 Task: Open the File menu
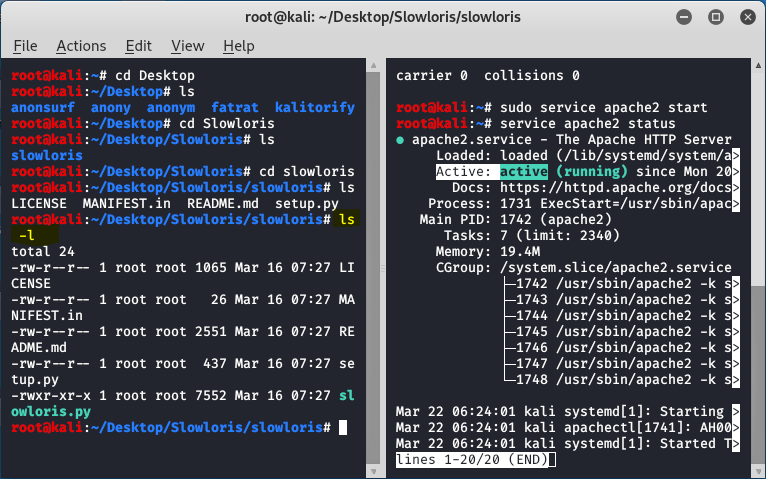point(25,46)
